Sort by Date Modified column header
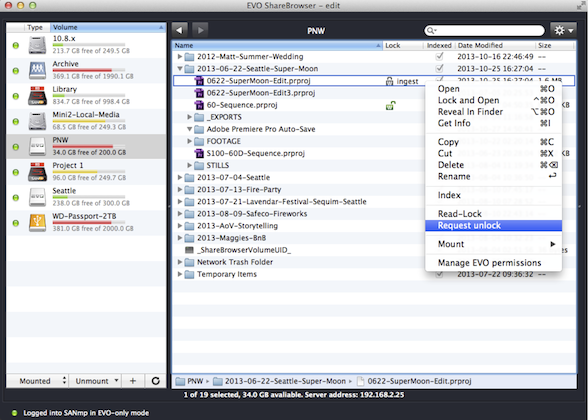The width and height of the screenshot is (588, 420). (495, 45)
